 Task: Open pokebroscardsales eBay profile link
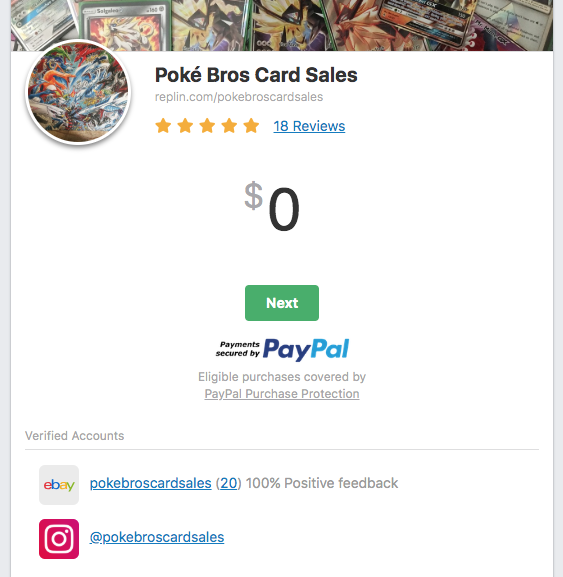pos(151,483)
